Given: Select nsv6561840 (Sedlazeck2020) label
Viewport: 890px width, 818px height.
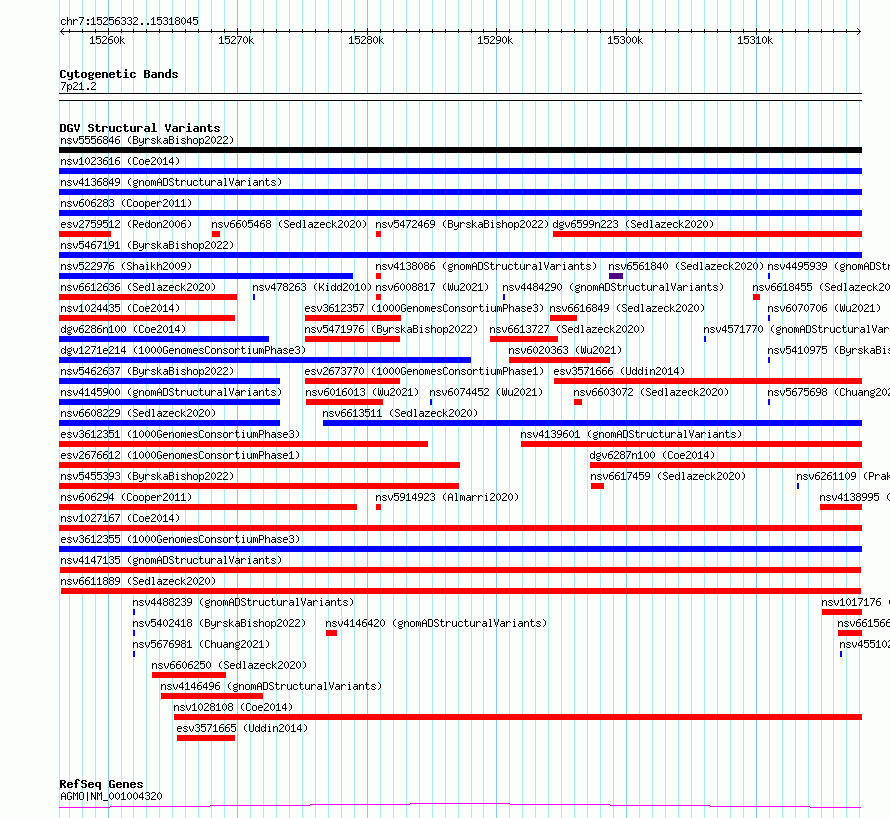Looking at the screenshot, I should pyautogui.click(x=686, y=266).
